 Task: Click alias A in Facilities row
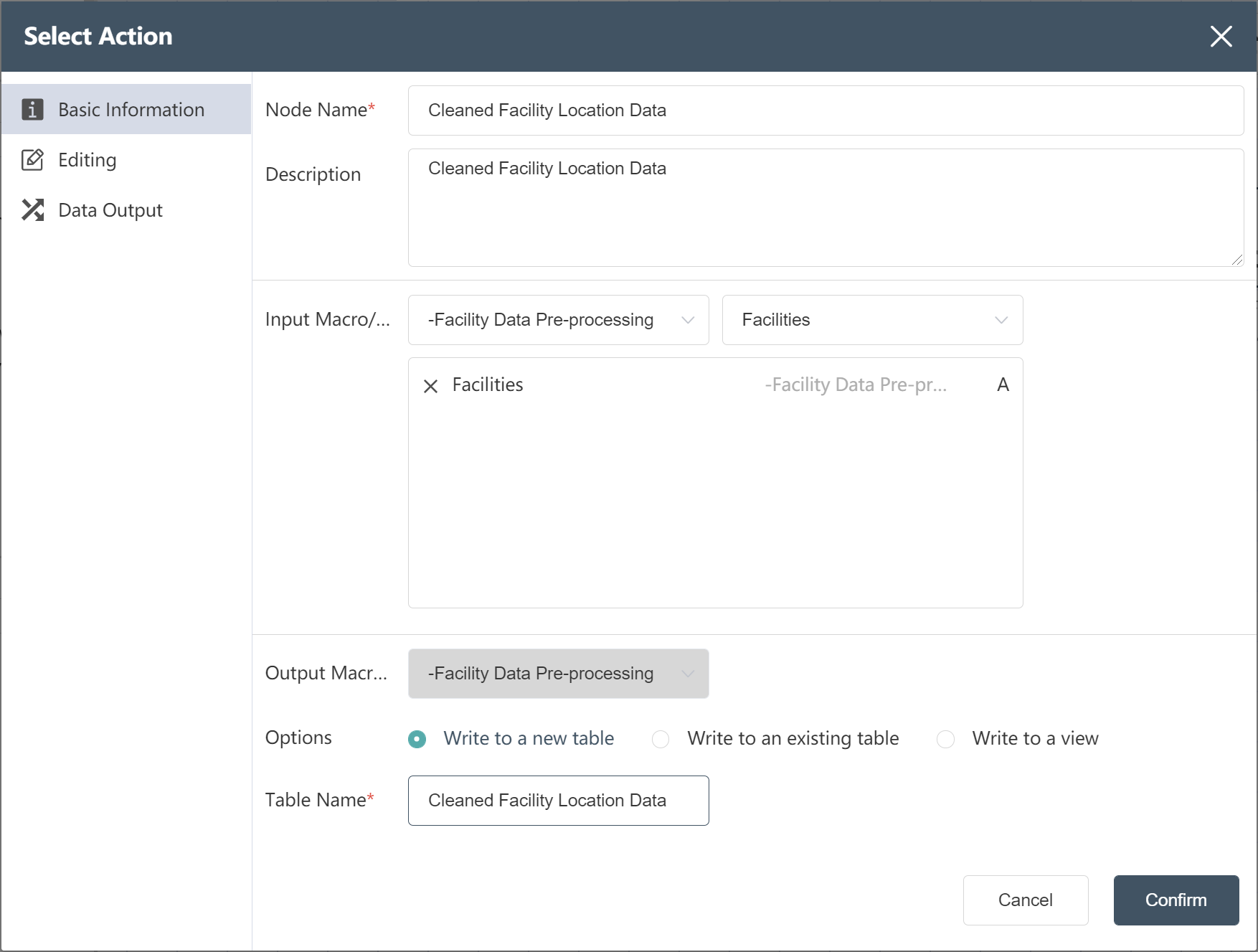pos(1003,385)
